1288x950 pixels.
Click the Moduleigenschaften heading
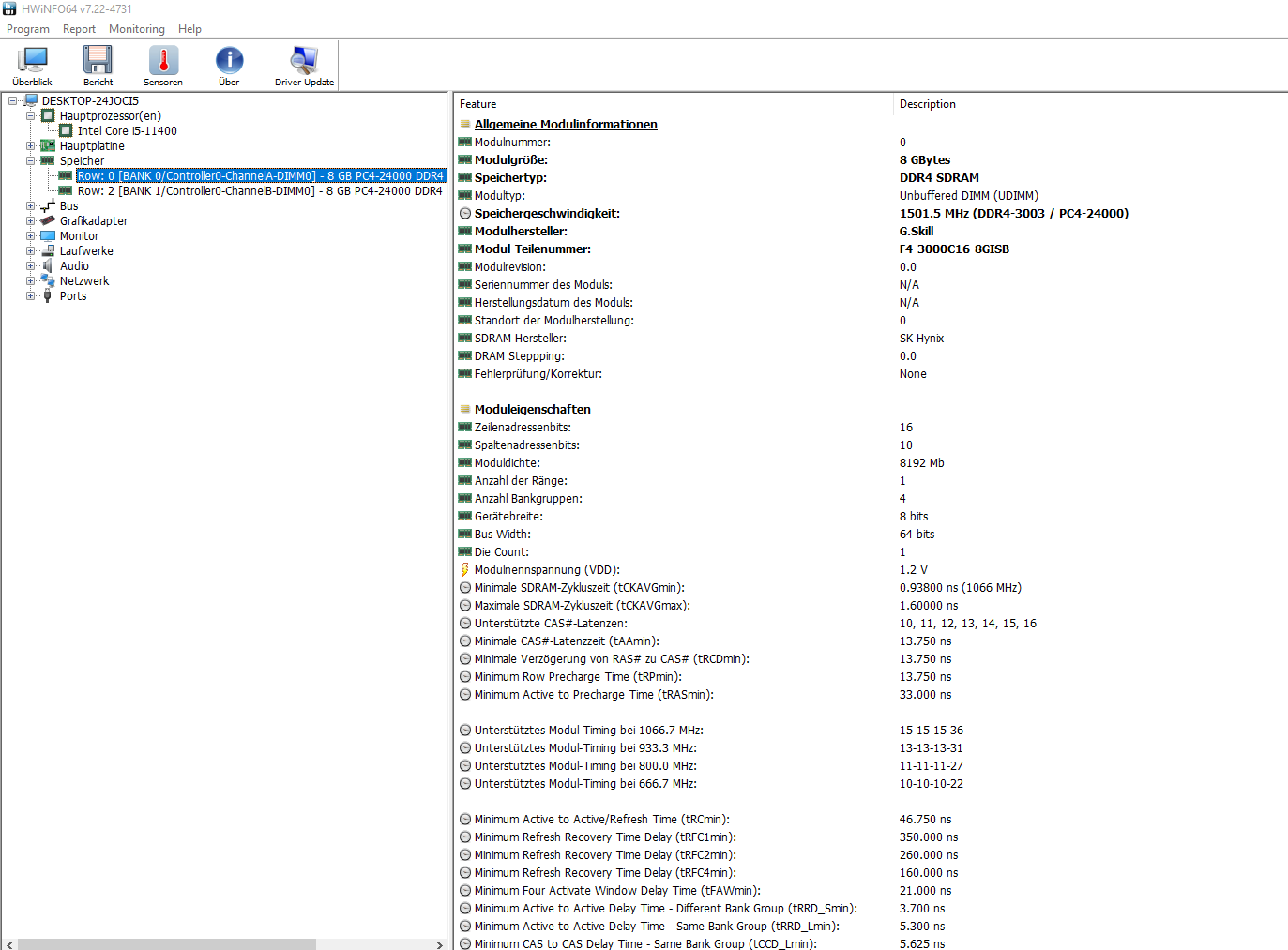(x=533, y=409)
